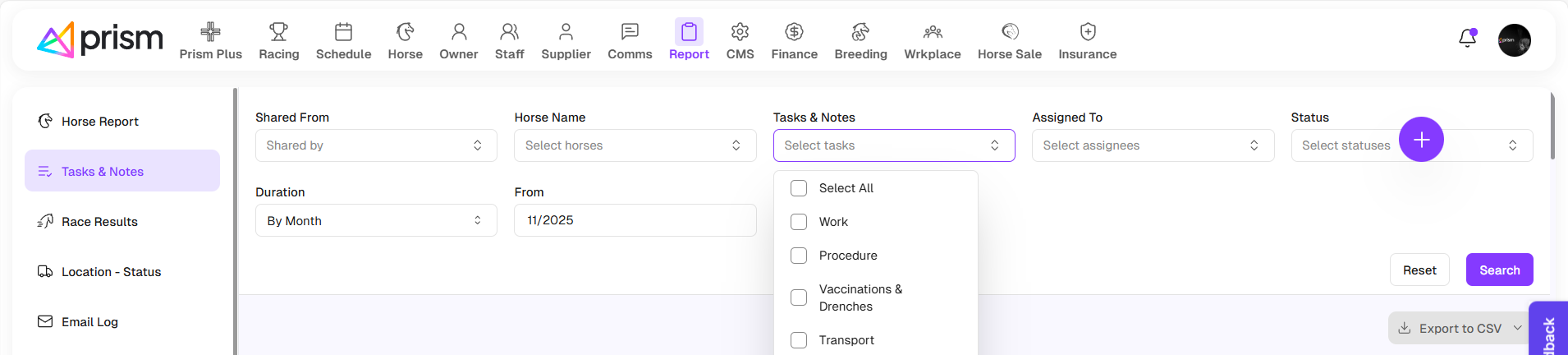Open the Breeding icon in navbar
The width and height of the screenshot is (1568, 355).
coord(860,33)
